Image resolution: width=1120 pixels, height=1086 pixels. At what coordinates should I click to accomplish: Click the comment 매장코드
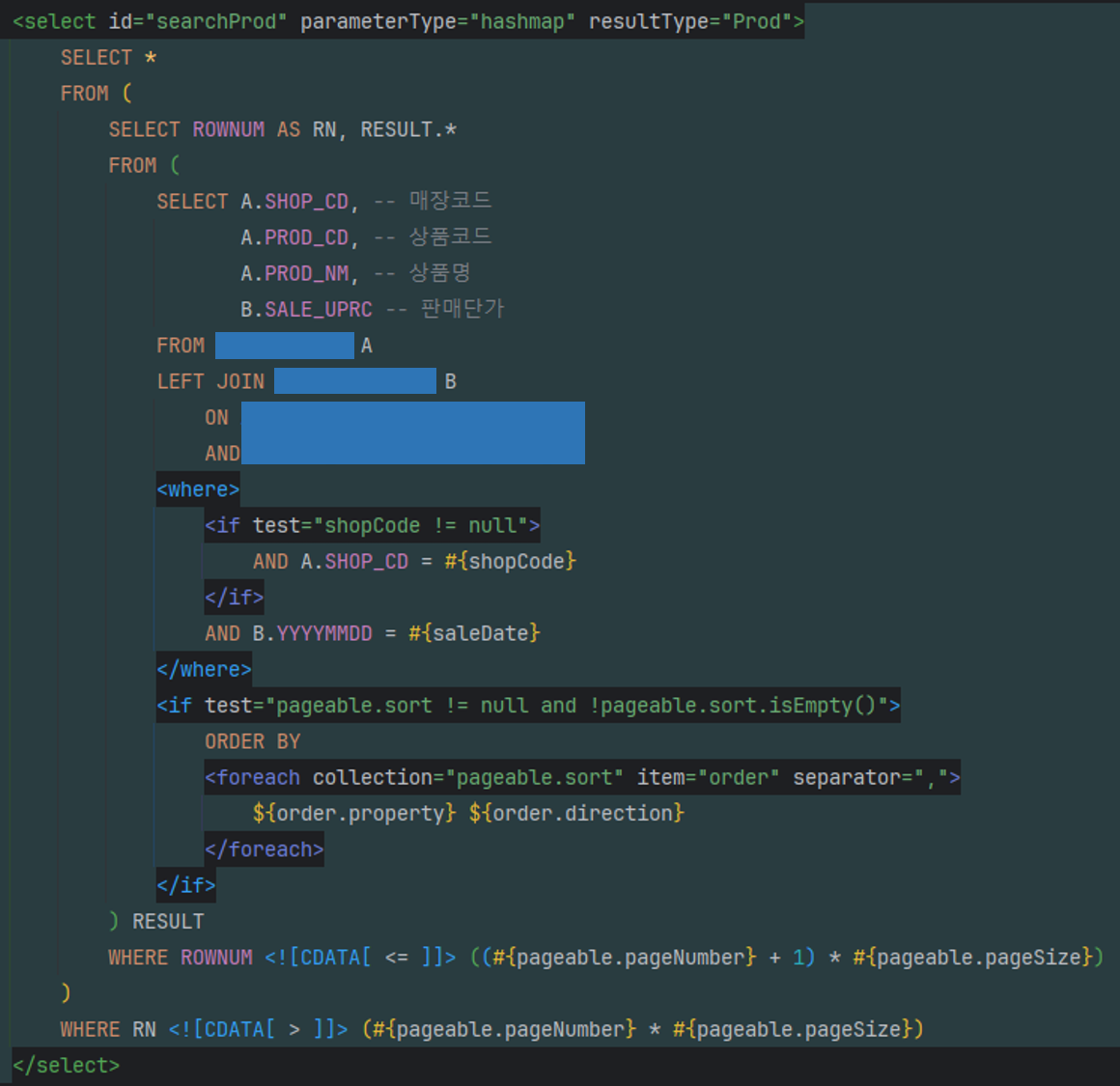(x=450, y=201)
